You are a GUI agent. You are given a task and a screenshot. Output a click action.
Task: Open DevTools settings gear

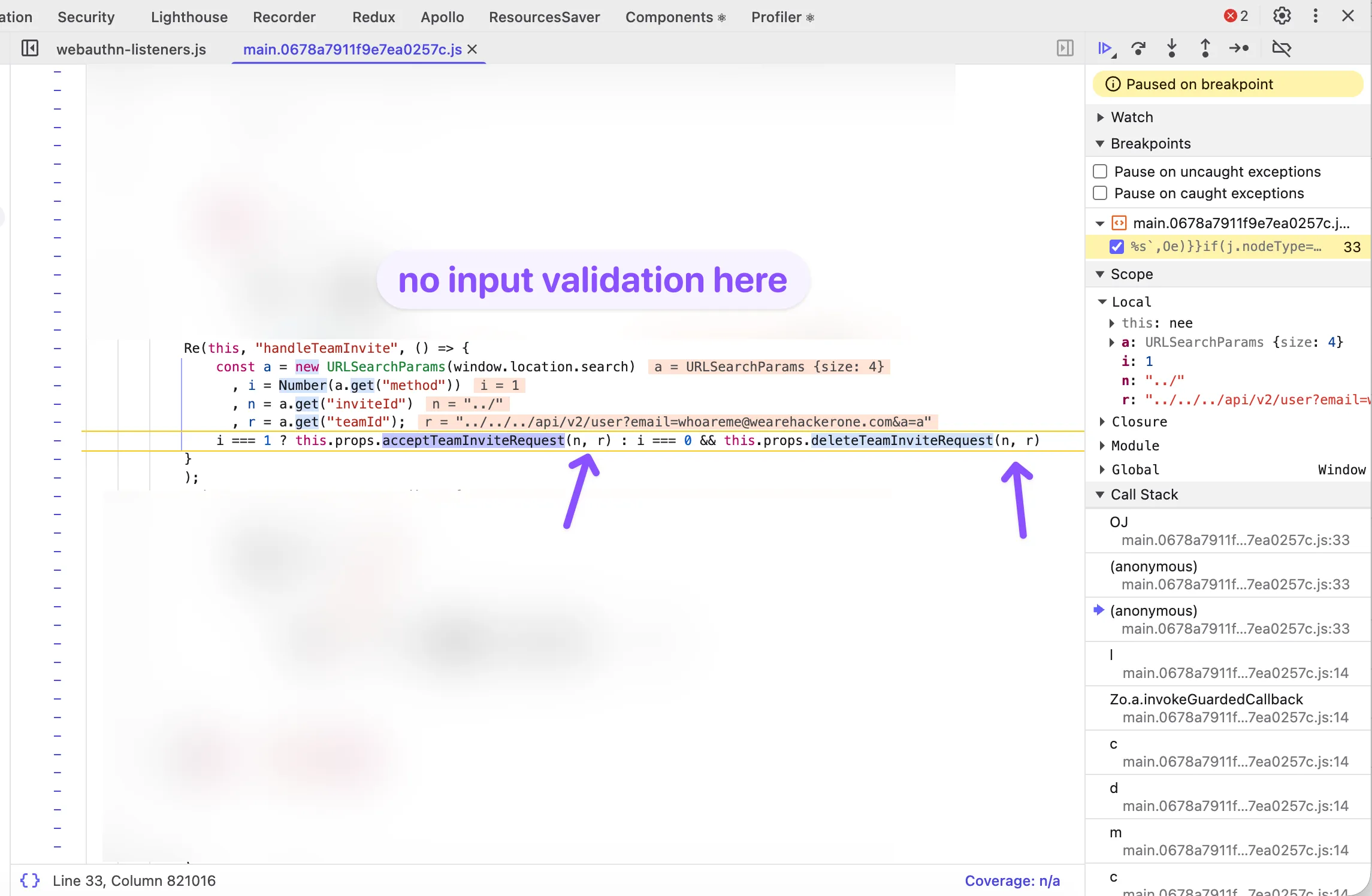[1282, 16]
